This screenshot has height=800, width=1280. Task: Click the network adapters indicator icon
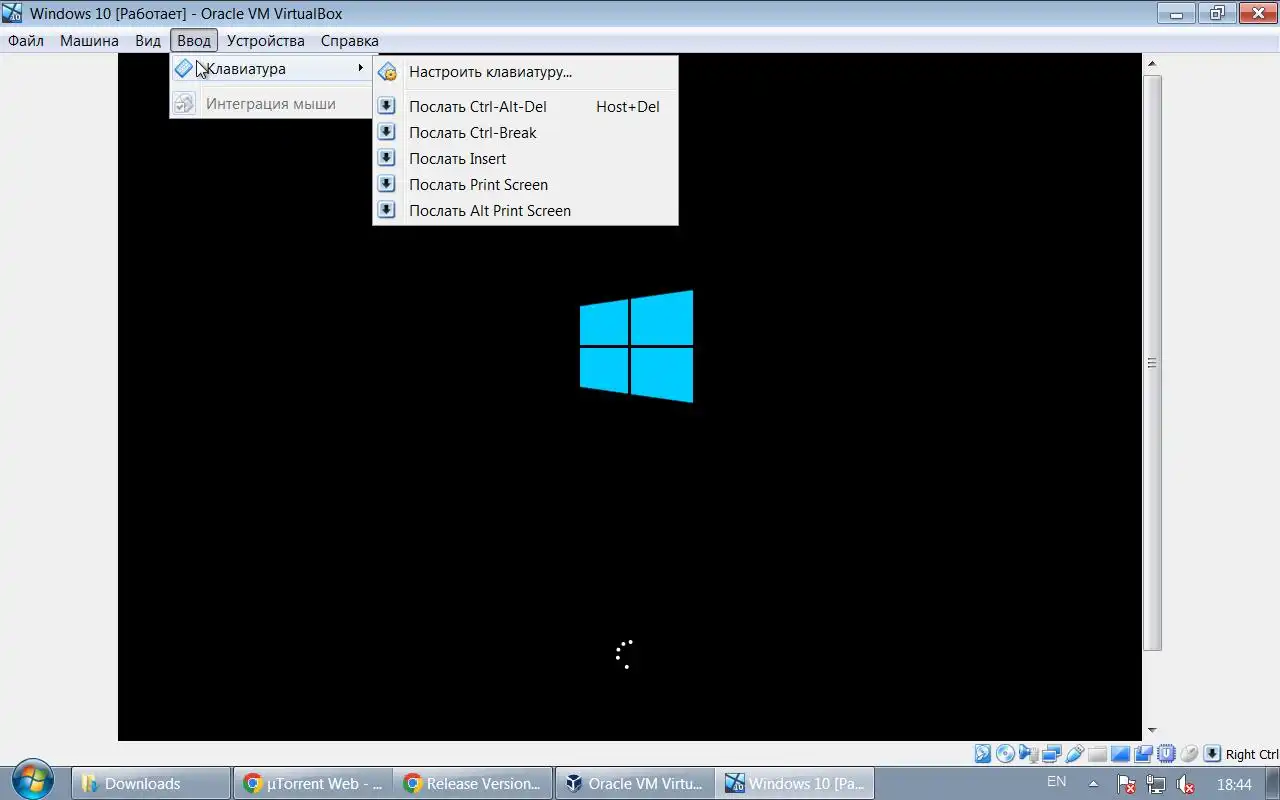[1052, 754]
